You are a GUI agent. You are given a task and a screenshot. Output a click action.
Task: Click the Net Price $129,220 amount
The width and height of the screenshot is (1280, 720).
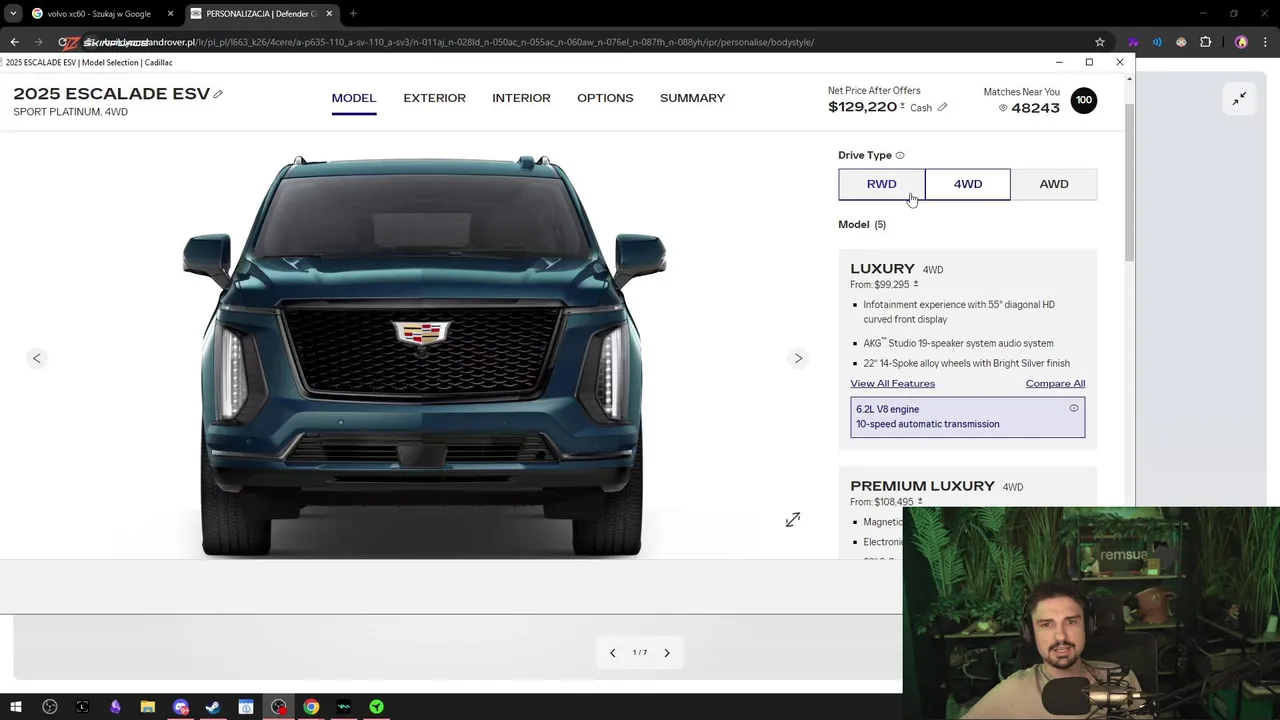coord(863,107)
